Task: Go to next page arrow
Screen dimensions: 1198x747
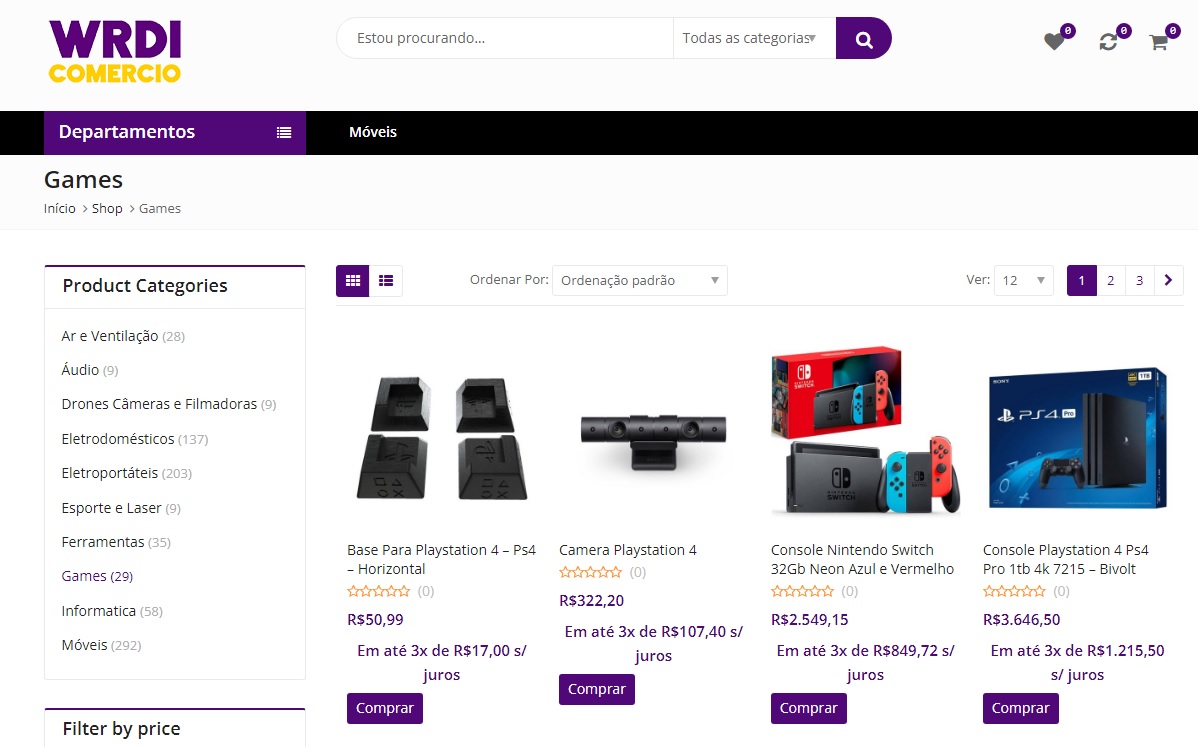Action: [1168, 280]
